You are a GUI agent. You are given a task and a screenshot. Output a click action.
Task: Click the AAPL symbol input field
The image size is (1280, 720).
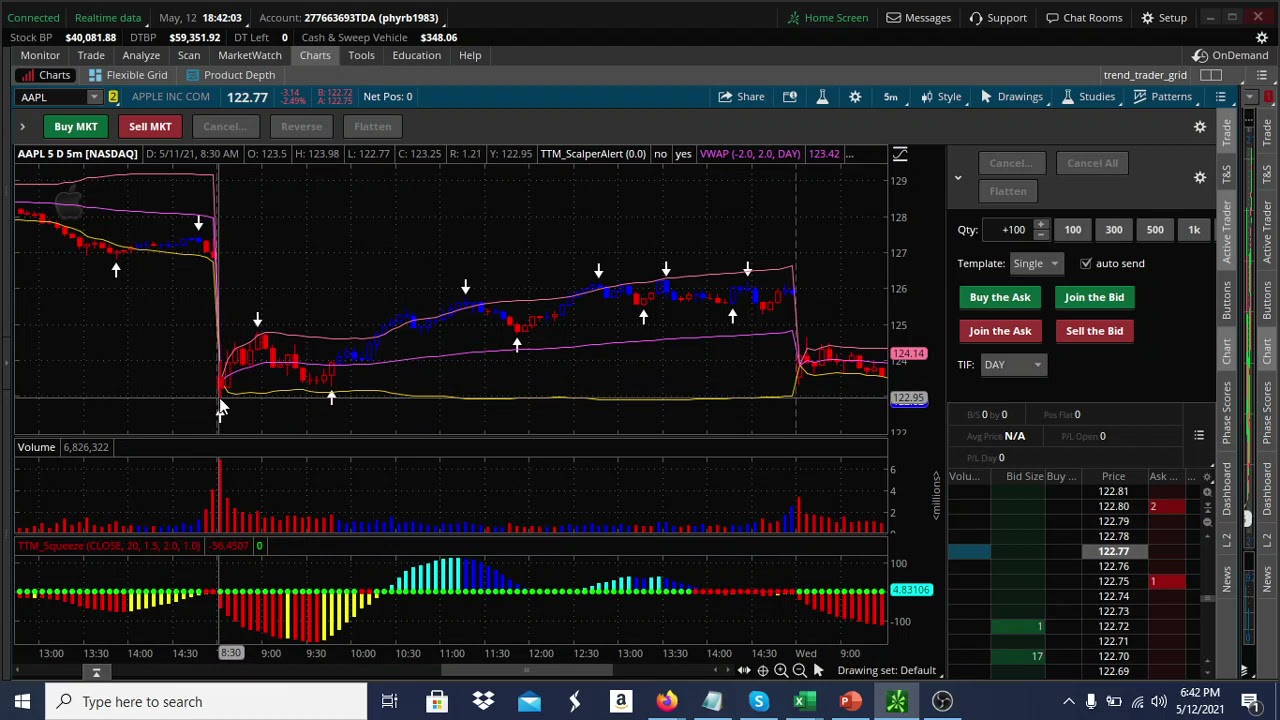click(52, 97)
